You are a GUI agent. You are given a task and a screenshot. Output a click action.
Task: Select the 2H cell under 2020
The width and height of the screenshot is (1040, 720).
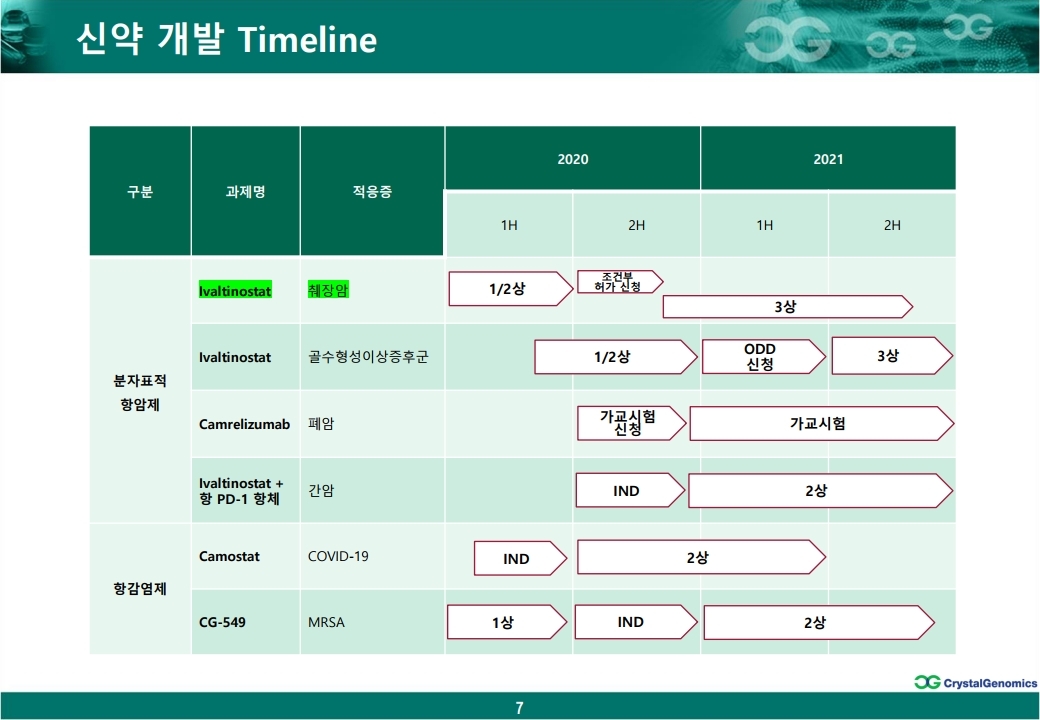pyautogui.click(x=637, y=225)
